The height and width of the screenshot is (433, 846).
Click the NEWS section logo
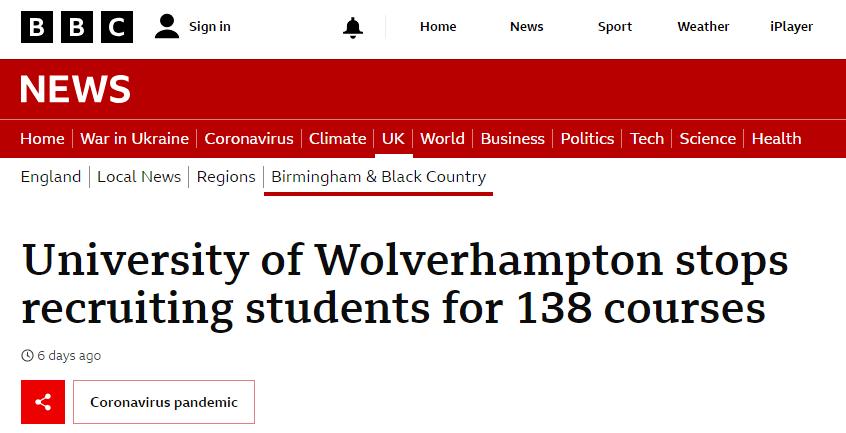tap(75, 90)
